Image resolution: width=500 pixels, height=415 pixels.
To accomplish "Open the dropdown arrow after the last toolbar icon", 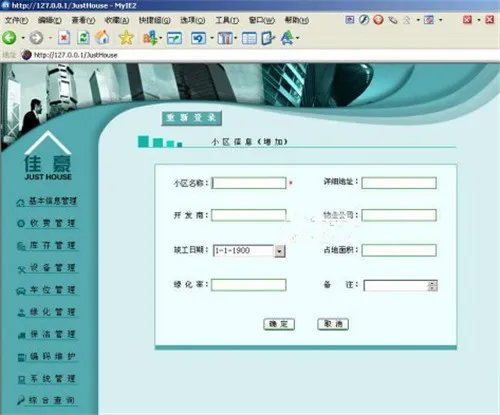I will (297, 38).
